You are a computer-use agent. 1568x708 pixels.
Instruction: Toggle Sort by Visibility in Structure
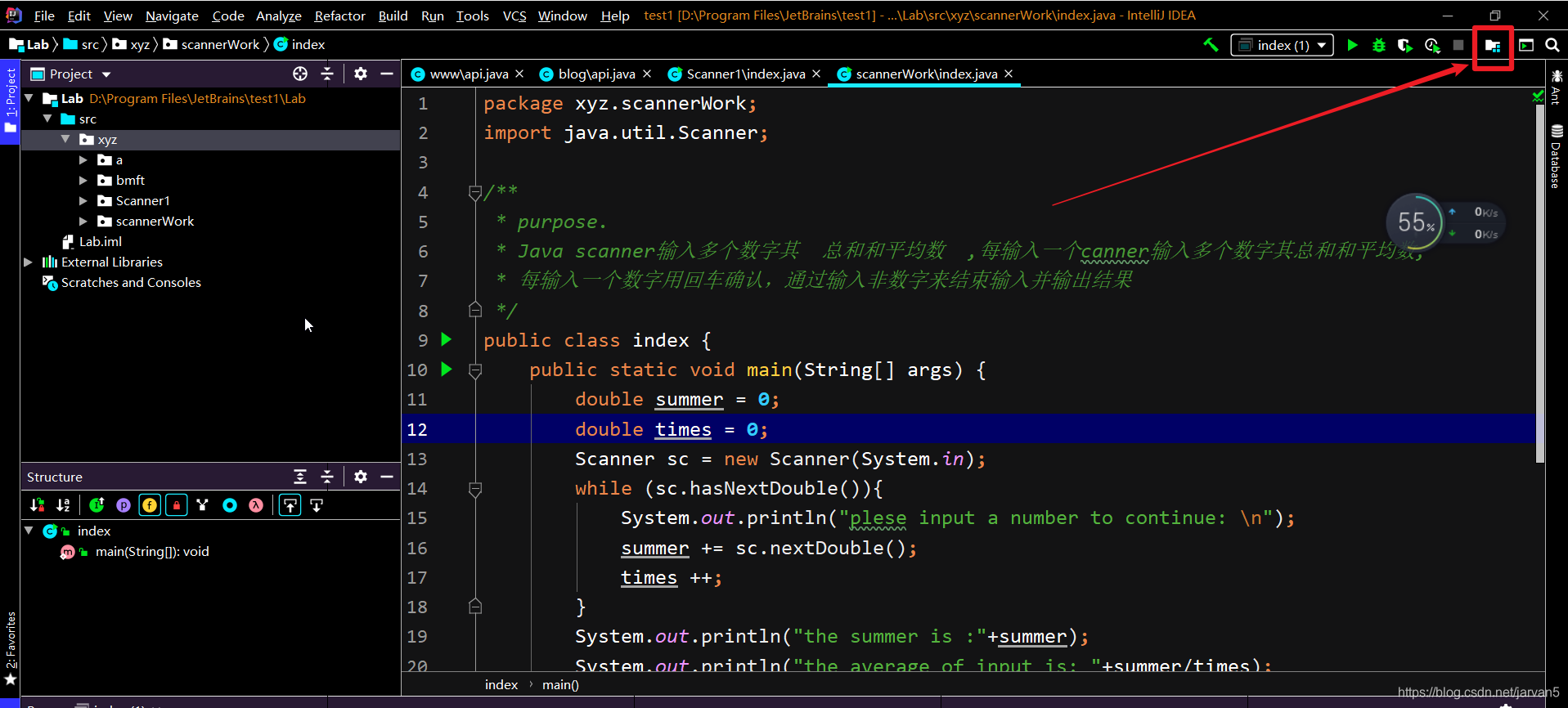pyautogui.click(x=37, y=505)
